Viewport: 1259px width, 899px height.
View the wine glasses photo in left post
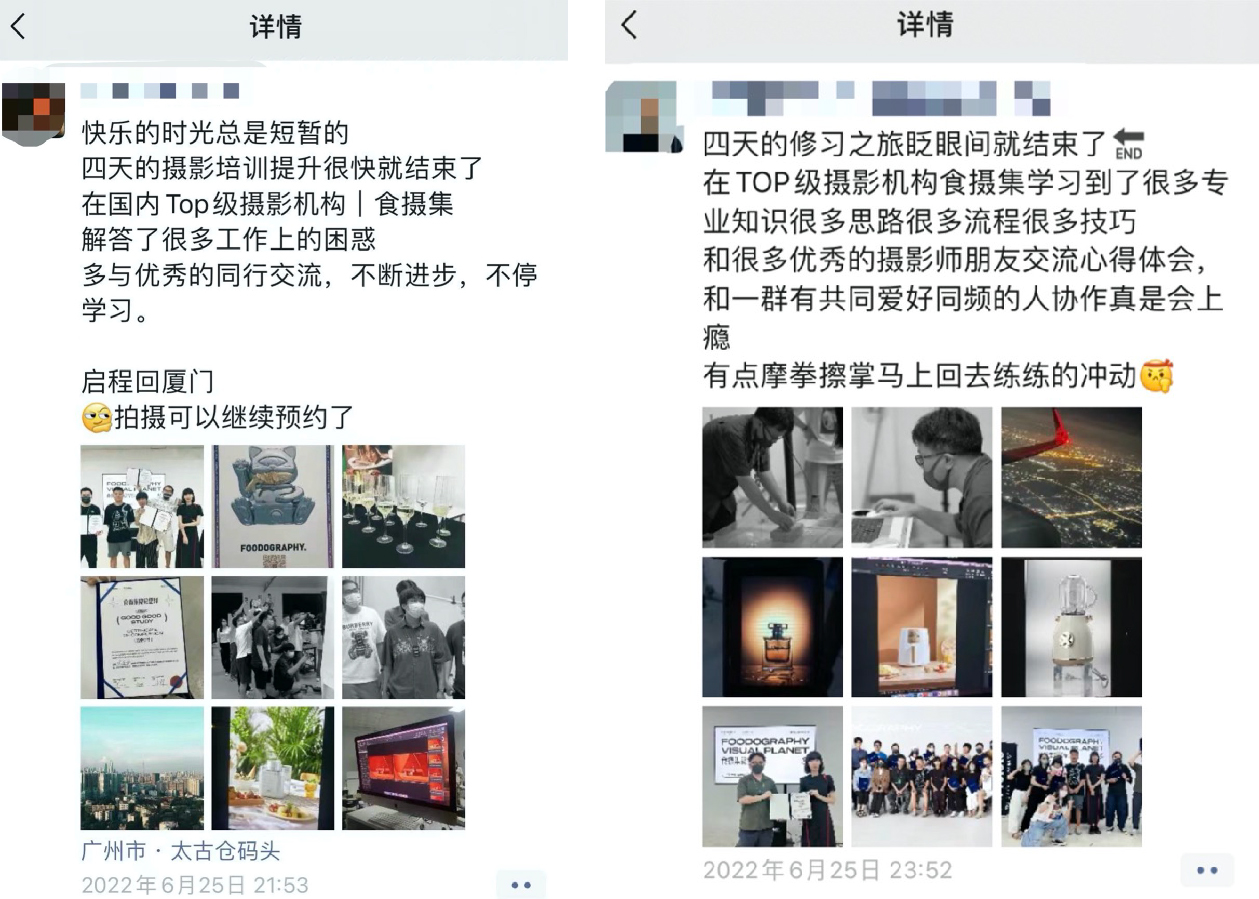coord(403,506)
